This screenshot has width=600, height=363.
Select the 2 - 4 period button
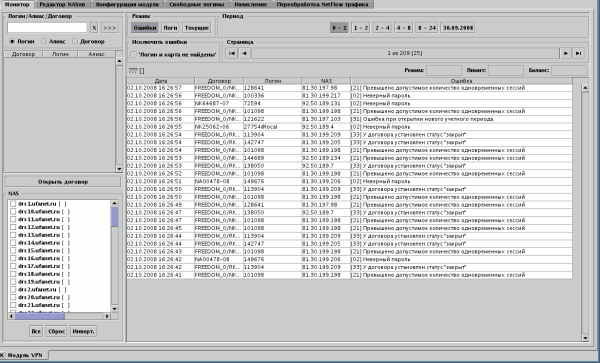click(382, 28)
